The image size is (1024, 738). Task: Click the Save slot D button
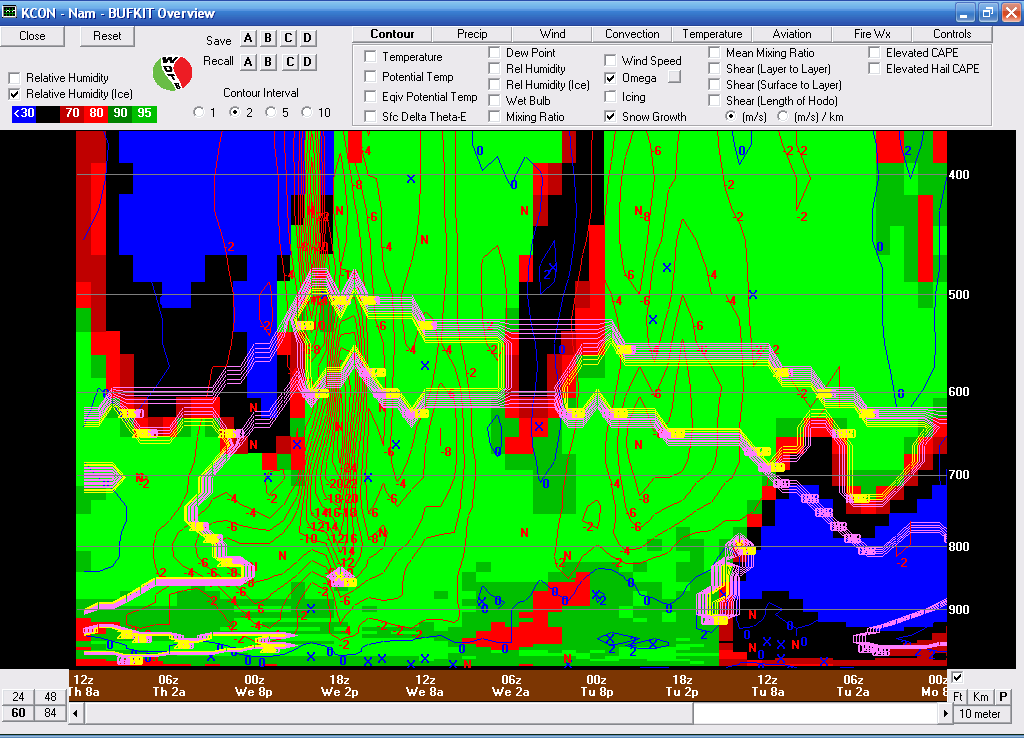(x=308, y=38)
